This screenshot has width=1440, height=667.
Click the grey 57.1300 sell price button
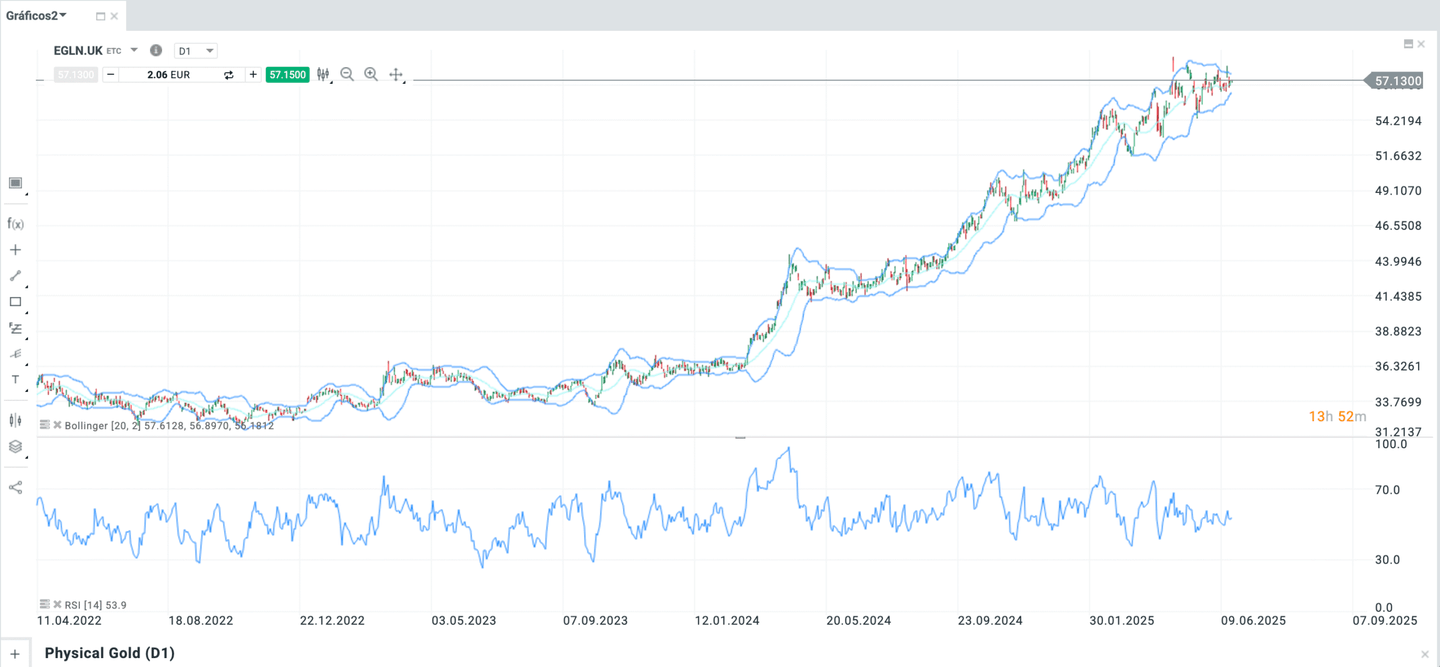tap(76, 75)
